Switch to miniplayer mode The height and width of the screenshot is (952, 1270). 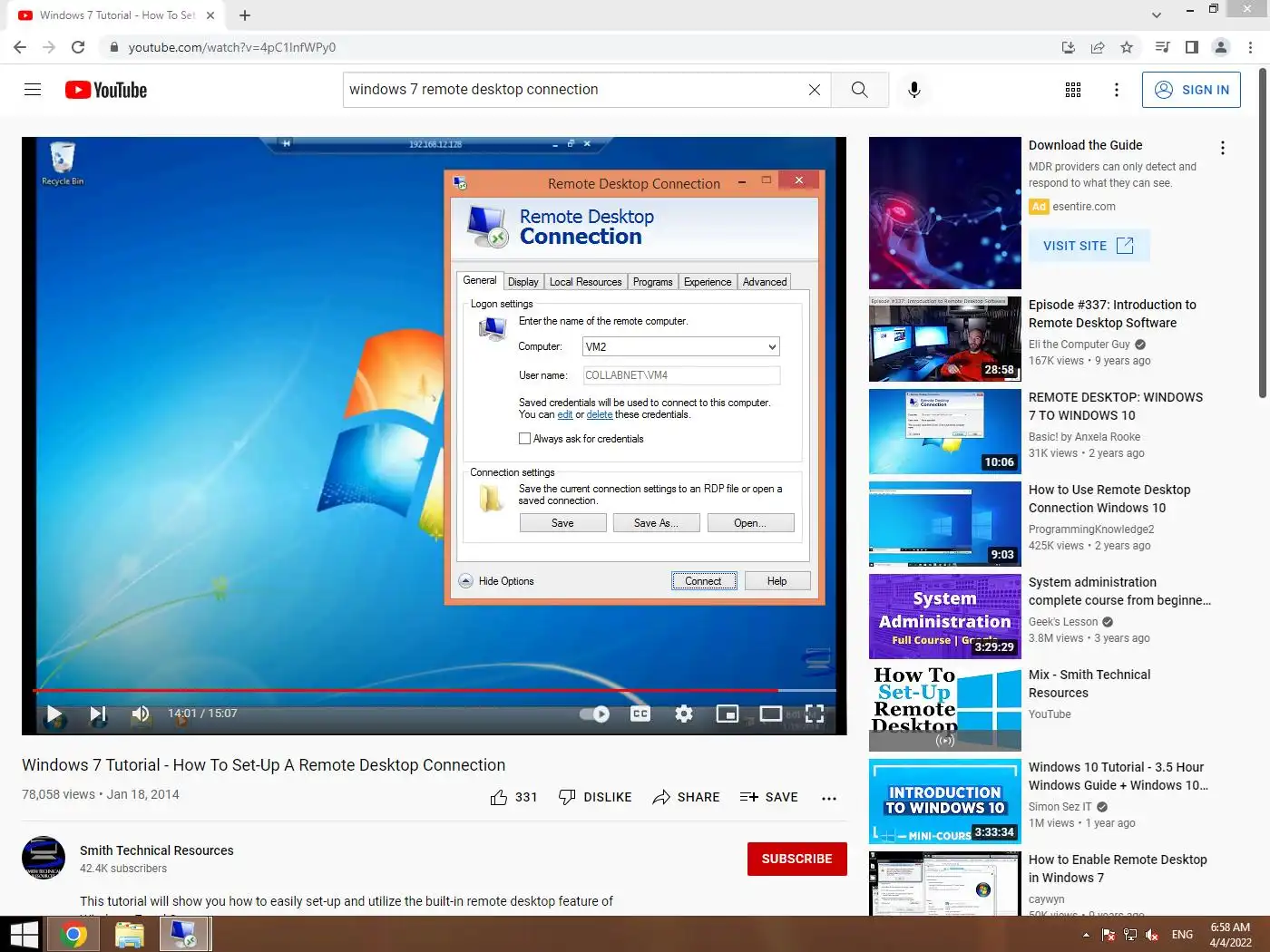(x=728, y=714)
